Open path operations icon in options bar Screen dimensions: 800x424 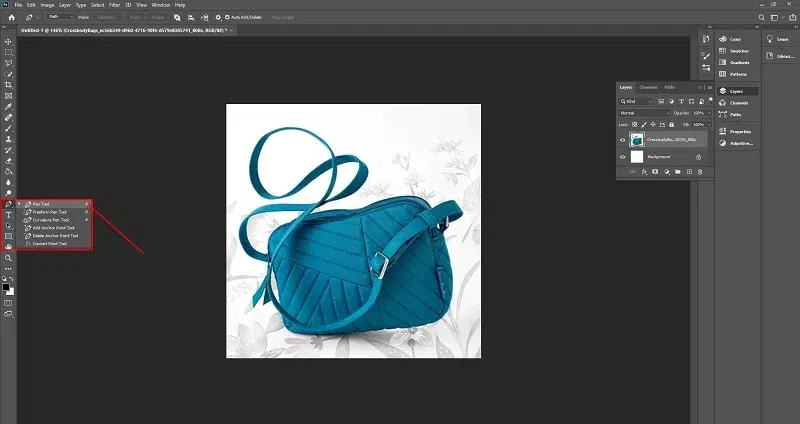[x=177, y=17]
